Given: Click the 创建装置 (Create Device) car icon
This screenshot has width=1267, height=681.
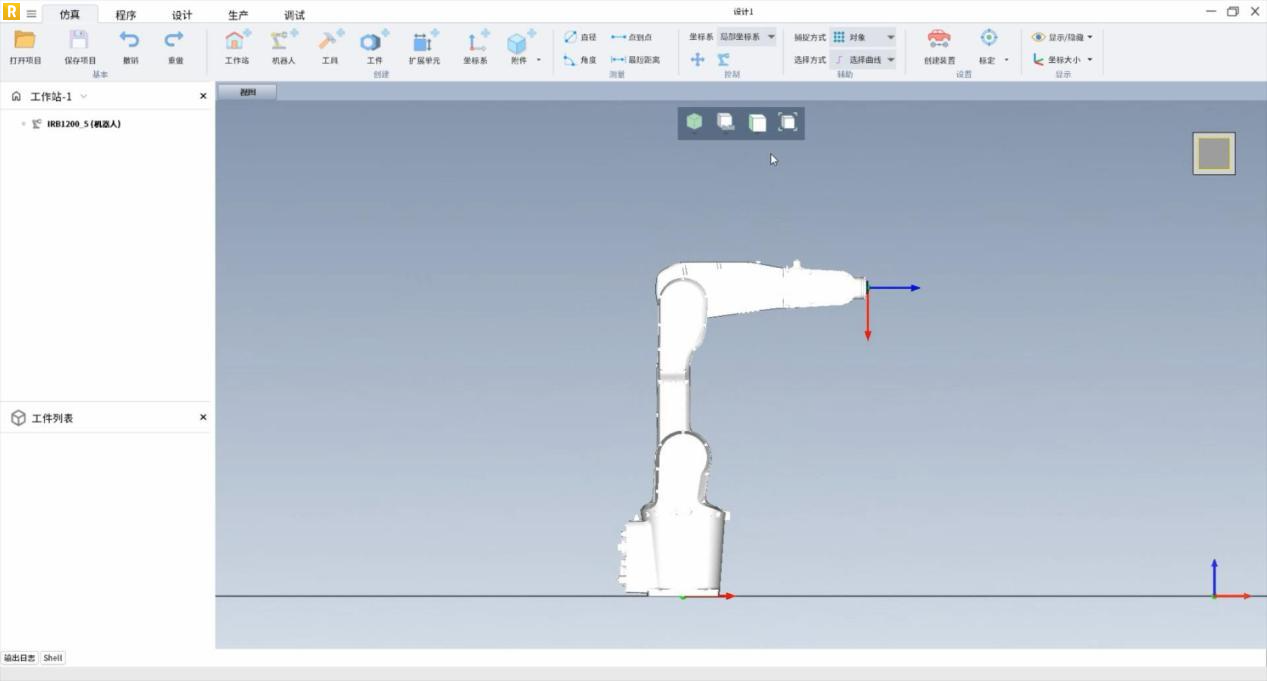Looking at the screenshot, I should (x=939, y=39).
